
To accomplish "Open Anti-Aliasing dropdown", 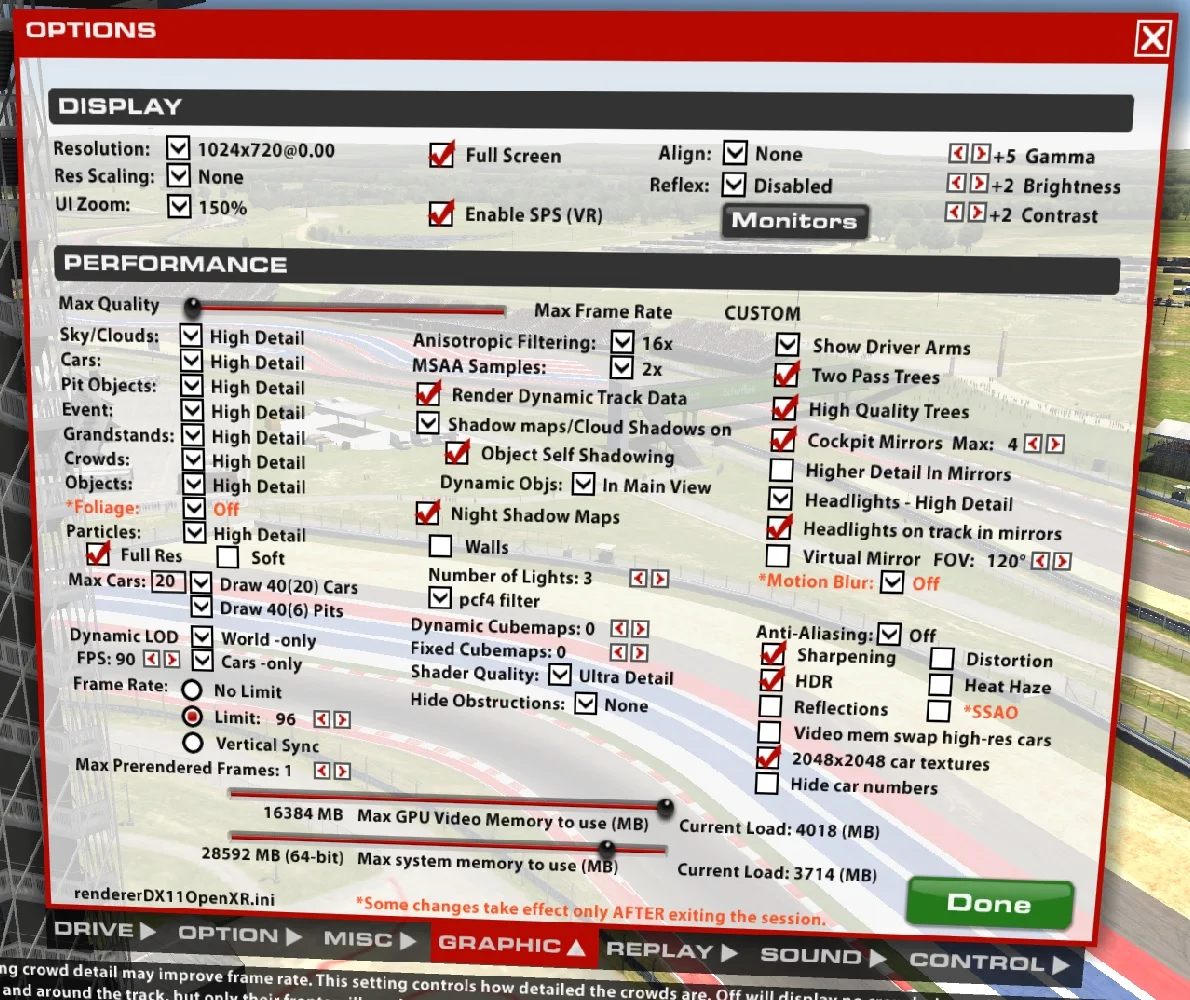I will (889, 634).
